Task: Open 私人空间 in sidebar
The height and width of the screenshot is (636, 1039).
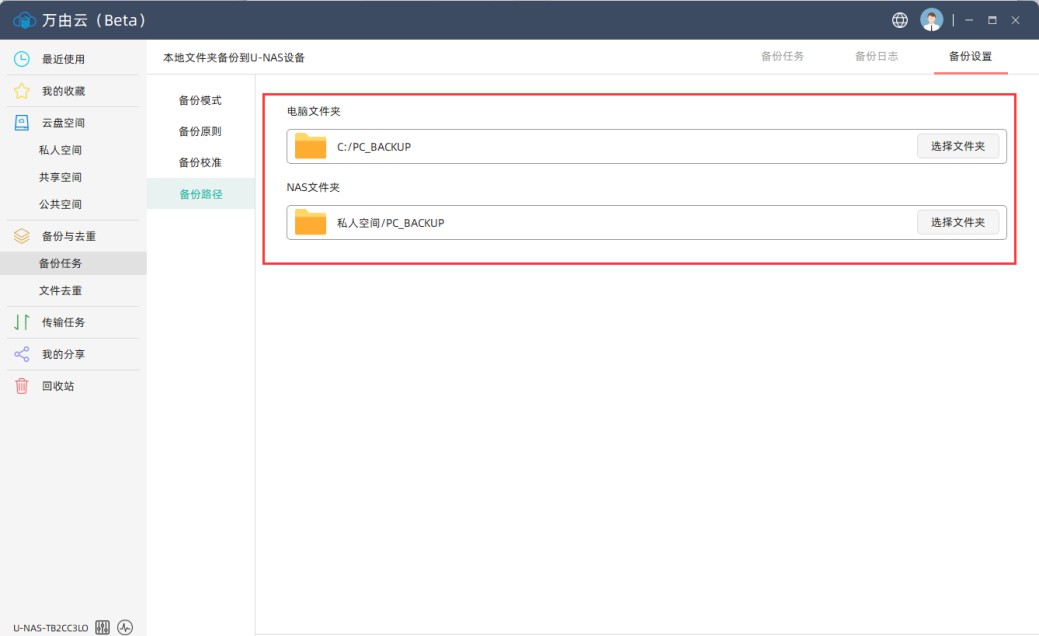Action: [x=60, y=150]
